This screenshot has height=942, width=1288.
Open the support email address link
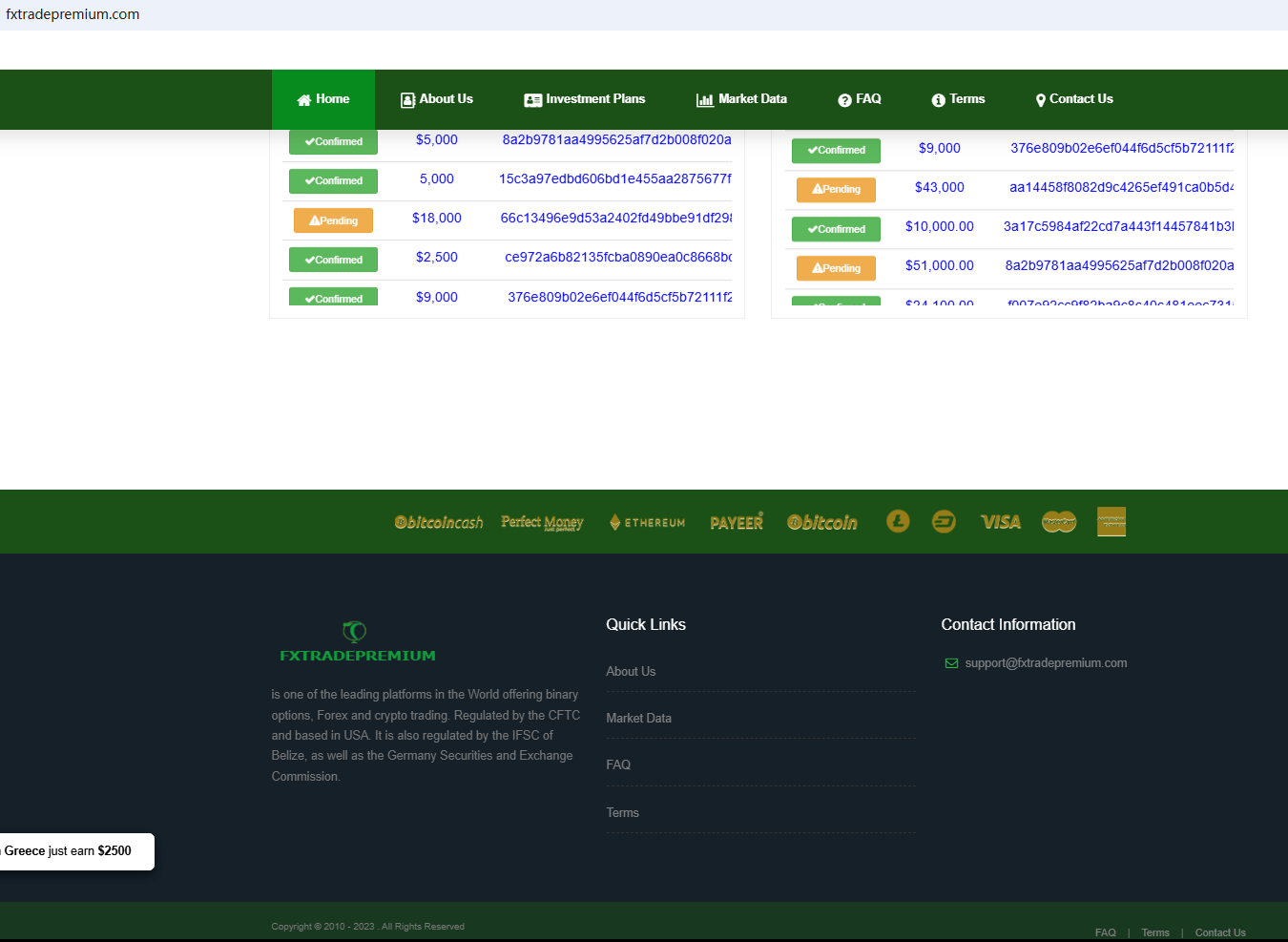(1046, 663)
